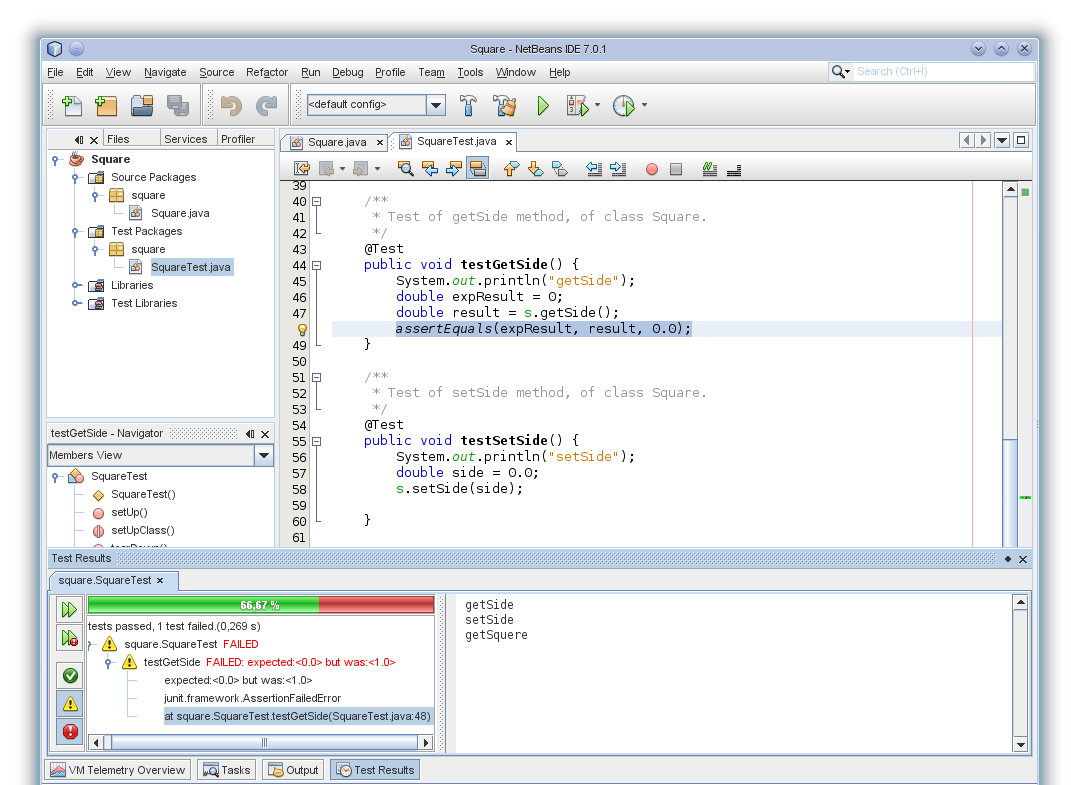
Task: Click the Save All icon
Action: coord(178,105)
